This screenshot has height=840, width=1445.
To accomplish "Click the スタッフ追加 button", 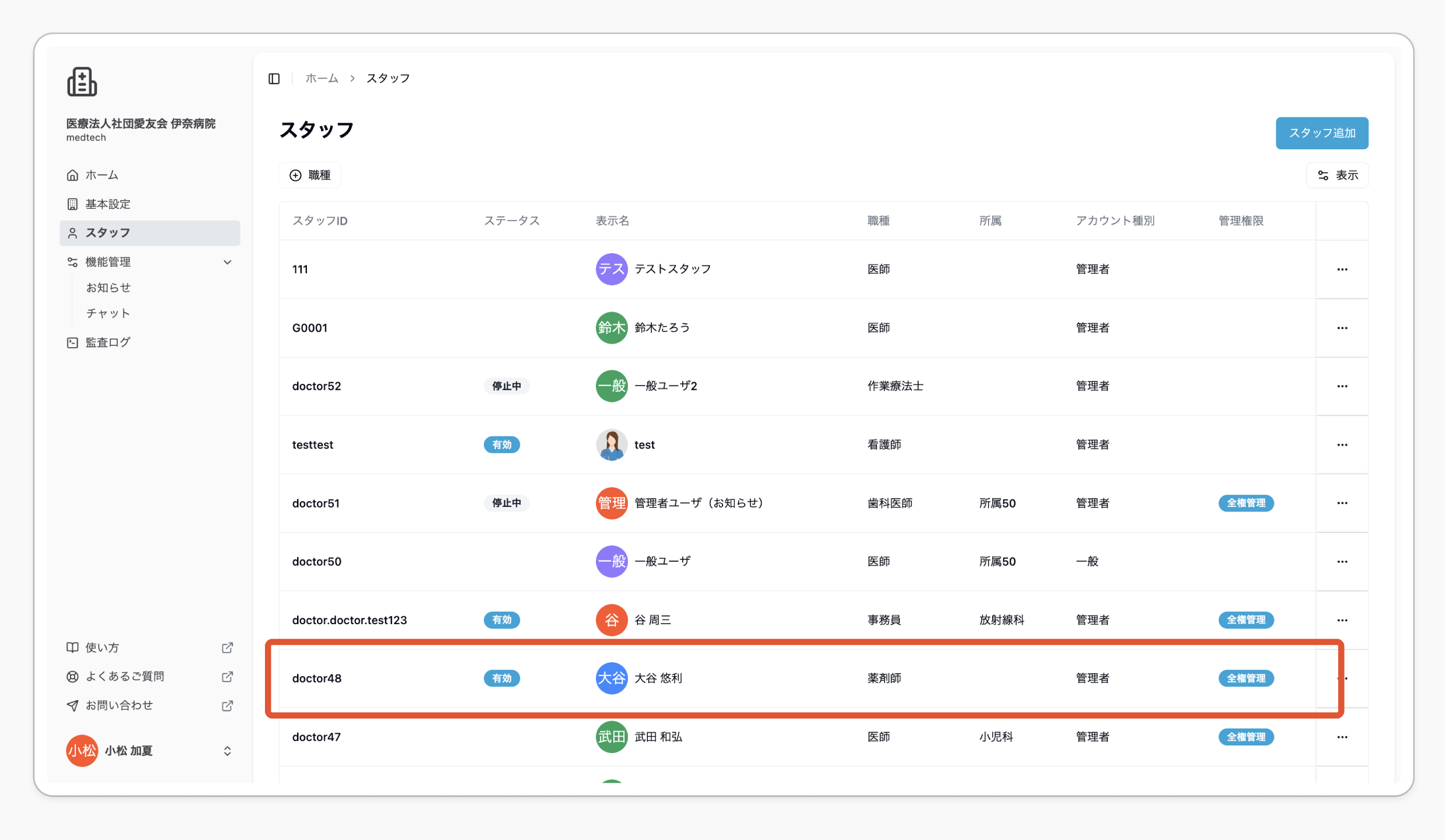I will (x=1322, y=133).
